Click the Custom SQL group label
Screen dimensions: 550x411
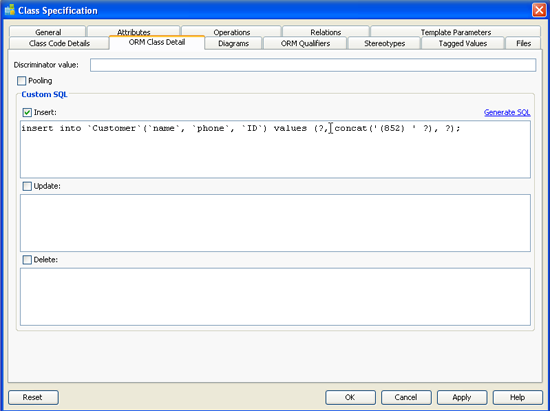44,94
